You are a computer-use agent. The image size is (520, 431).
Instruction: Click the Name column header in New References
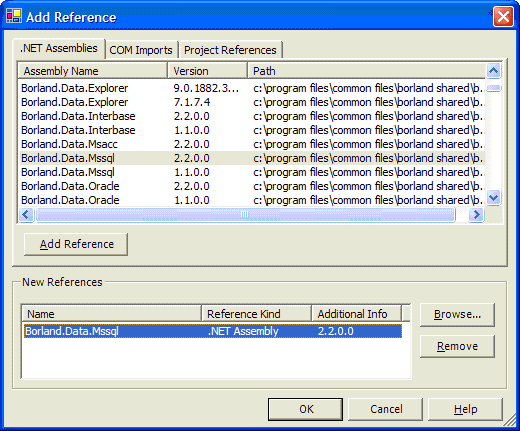click(x=112, y=314)
